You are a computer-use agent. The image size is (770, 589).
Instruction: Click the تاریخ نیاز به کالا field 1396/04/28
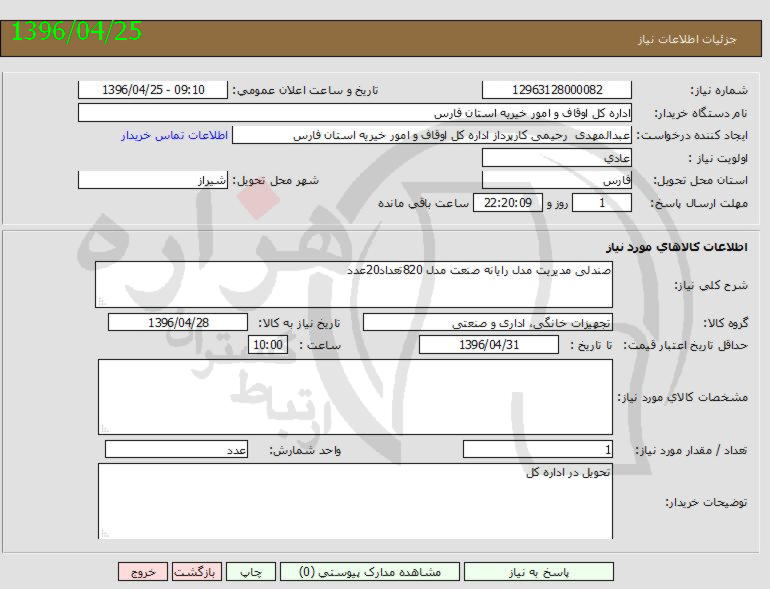pos(178,323)
